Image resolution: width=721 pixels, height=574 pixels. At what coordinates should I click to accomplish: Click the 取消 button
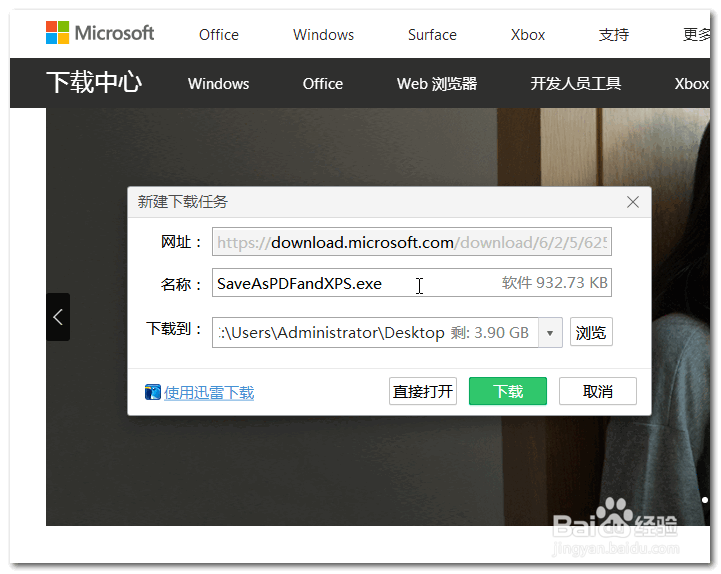pyautogui.click(x=598, y=391)
